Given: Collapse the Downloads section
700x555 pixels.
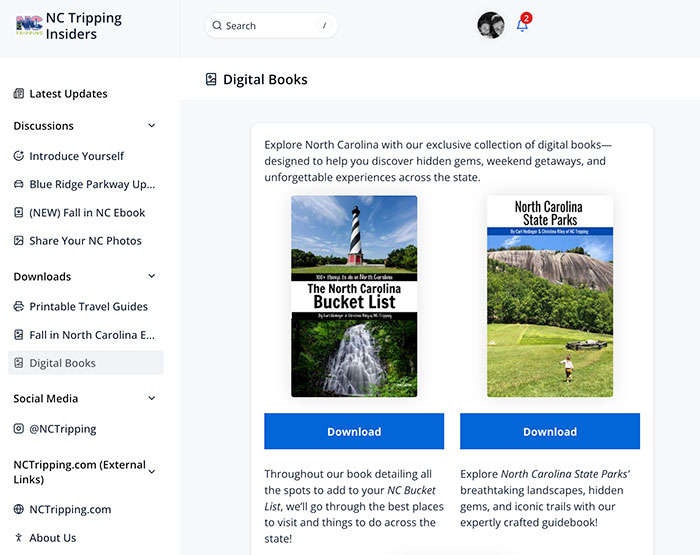Looking at the screenshot, I should [x=152, y=276].
